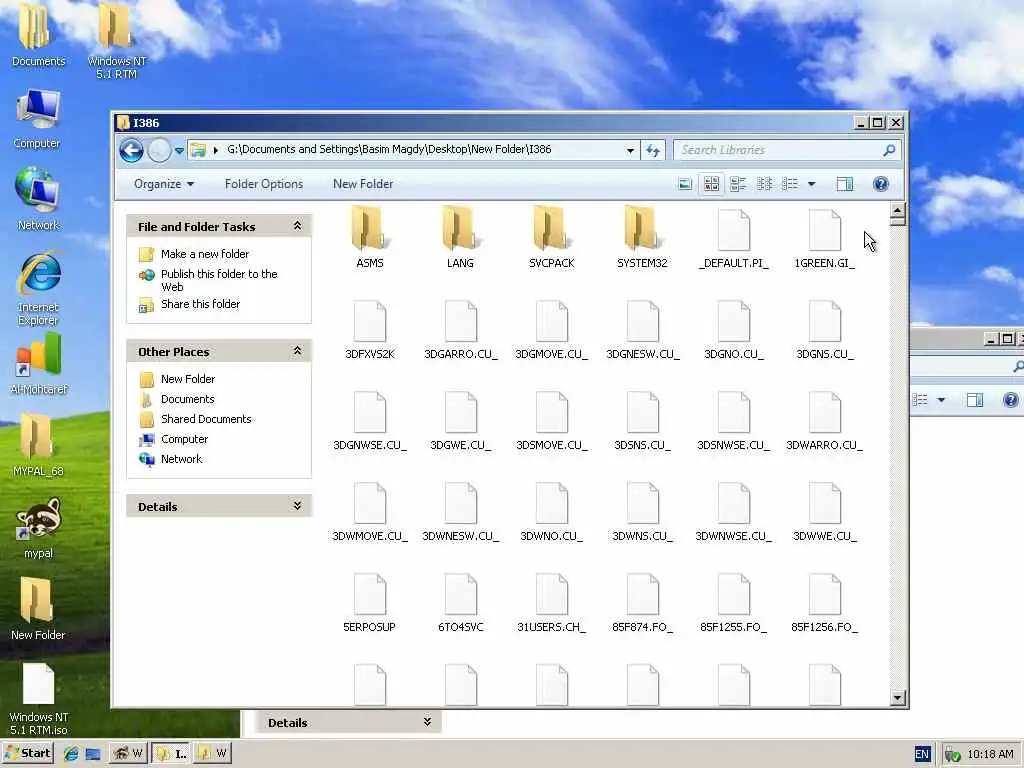Launch Internet Explorer from quick launch
Screen dimensions: 1024x768
click(x=71, y=754)
